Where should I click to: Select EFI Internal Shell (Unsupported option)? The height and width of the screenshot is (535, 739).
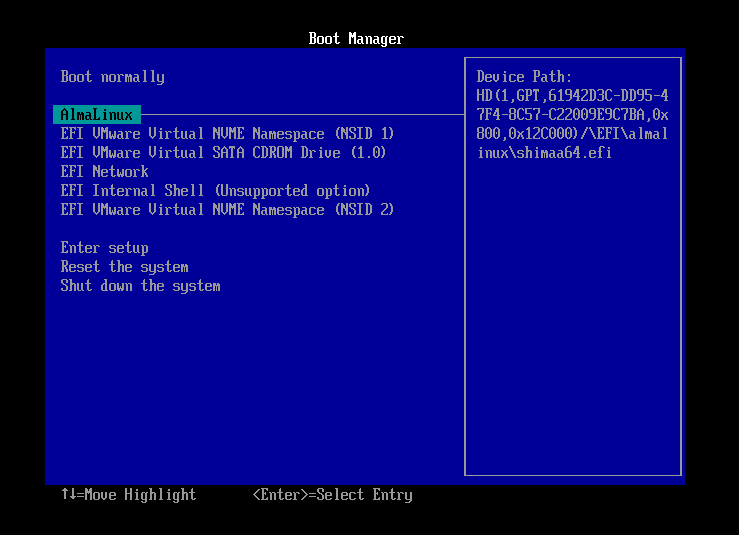pos(215,191)
